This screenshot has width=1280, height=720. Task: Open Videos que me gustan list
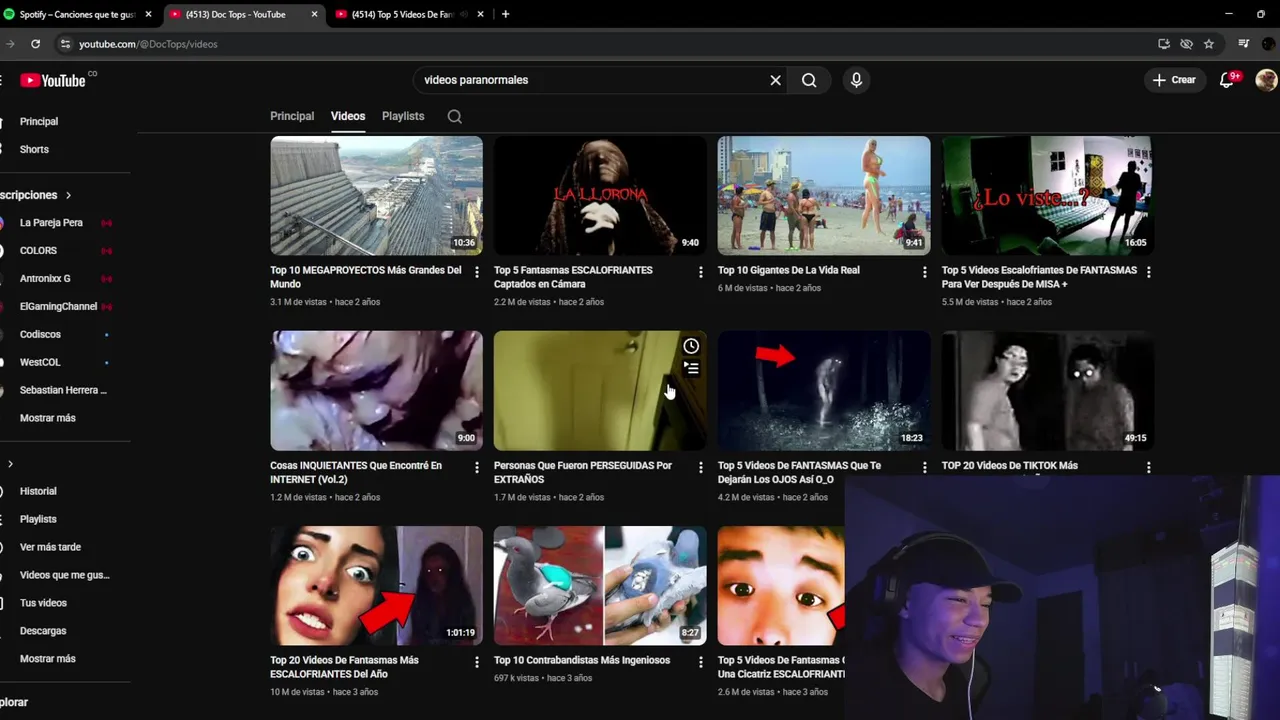point(64,575)
